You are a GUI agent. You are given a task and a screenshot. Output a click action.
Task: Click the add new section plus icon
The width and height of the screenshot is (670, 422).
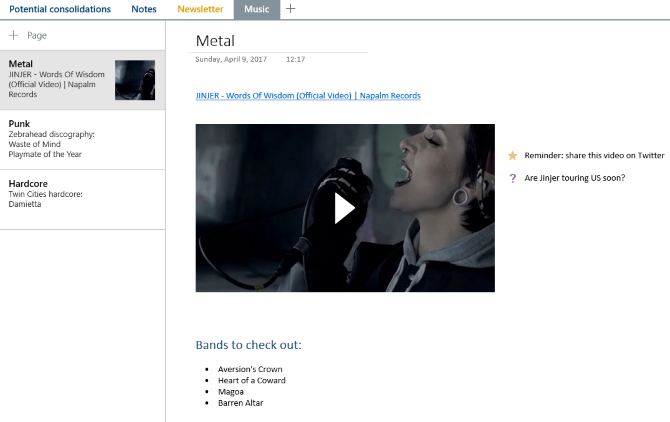(x=290, y=9)
